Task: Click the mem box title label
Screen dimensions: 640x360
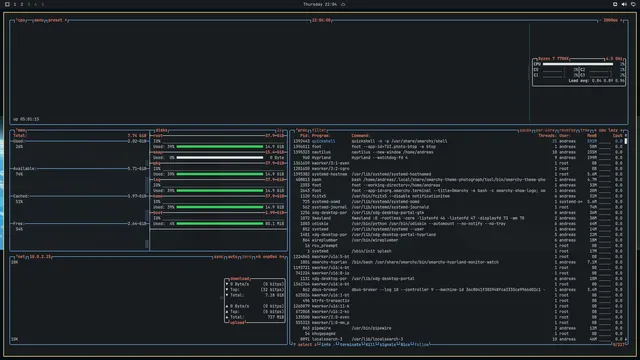Action: tap(20, 130)
